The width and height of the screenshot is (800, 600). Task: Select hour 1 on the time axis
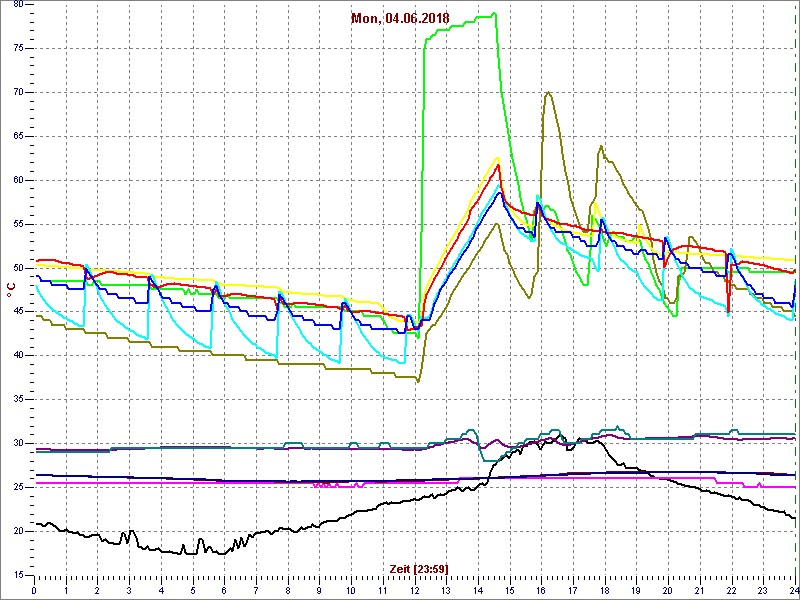point(66,591)
